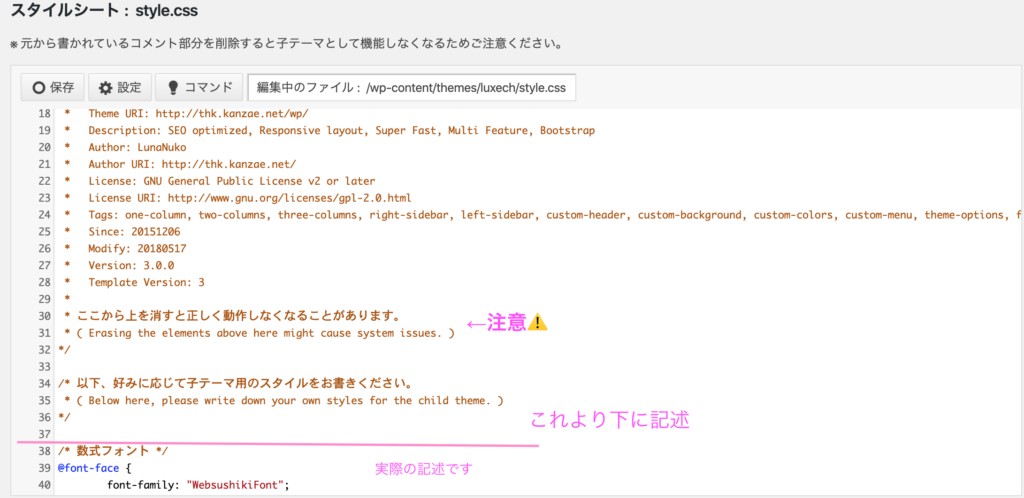
Task: Click line number 18 in gutter
Action: click(44, 114)
